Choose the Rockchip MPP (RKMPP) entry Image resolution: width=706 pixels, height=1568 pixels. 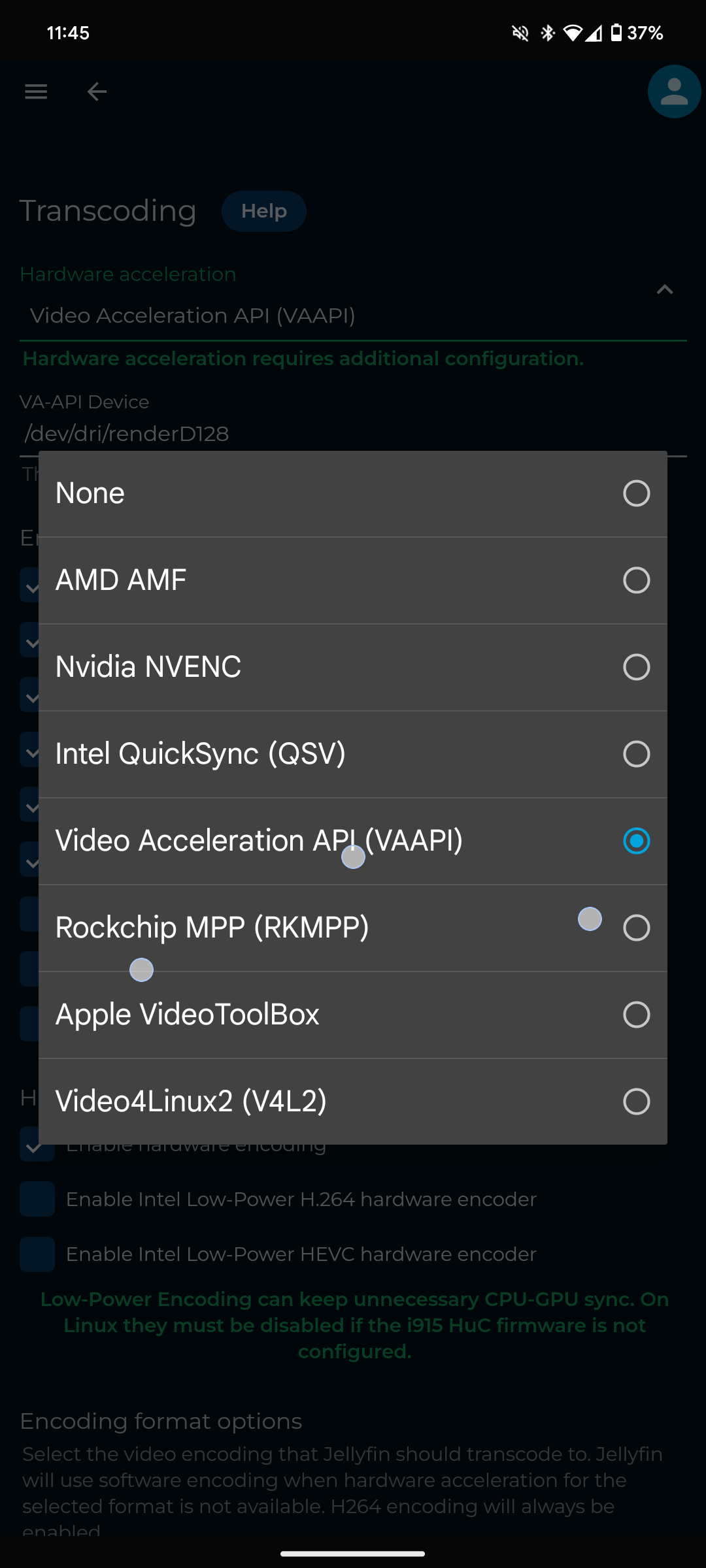[x=636, y=928]
